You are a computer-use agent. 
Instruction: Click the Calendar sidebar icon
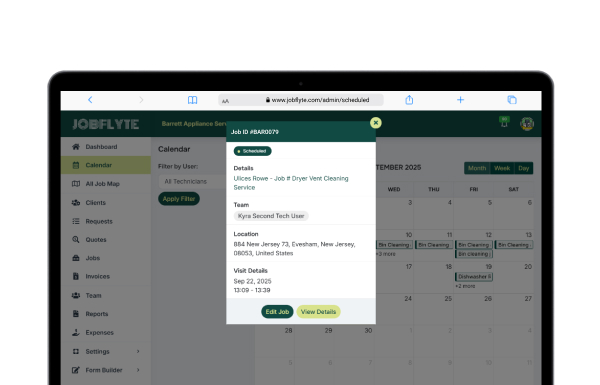[76, 165]
